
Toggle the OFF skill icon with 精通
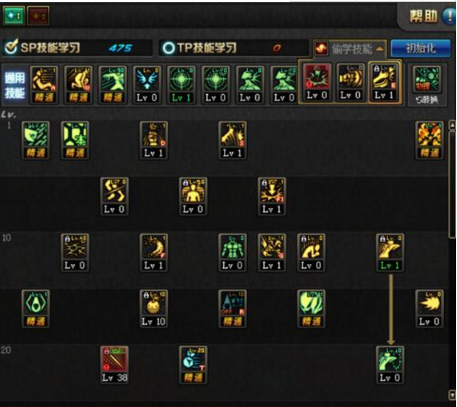[232, 309]
